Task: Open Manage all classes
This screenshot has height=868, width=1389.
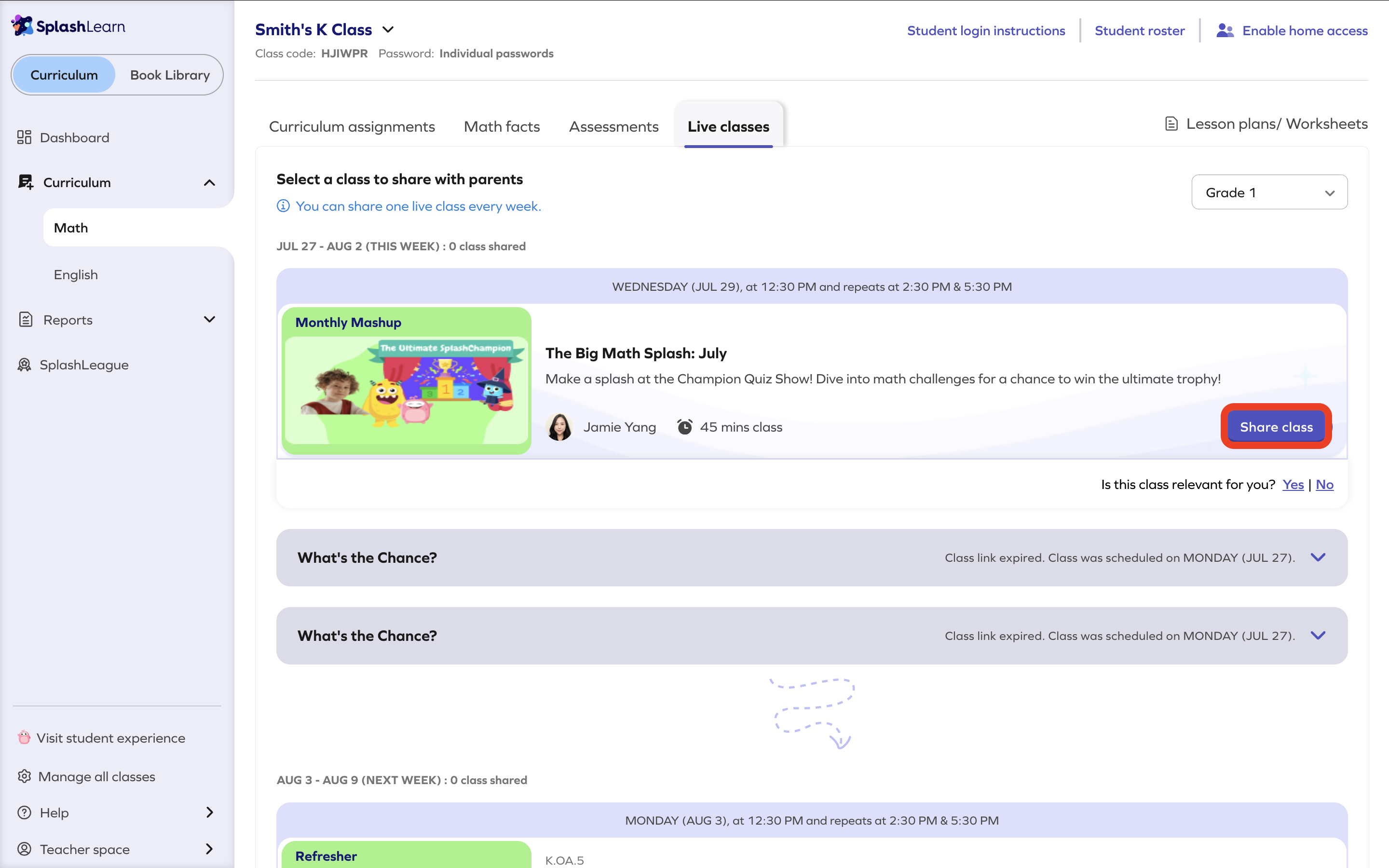Action: (x=96, y=776)
